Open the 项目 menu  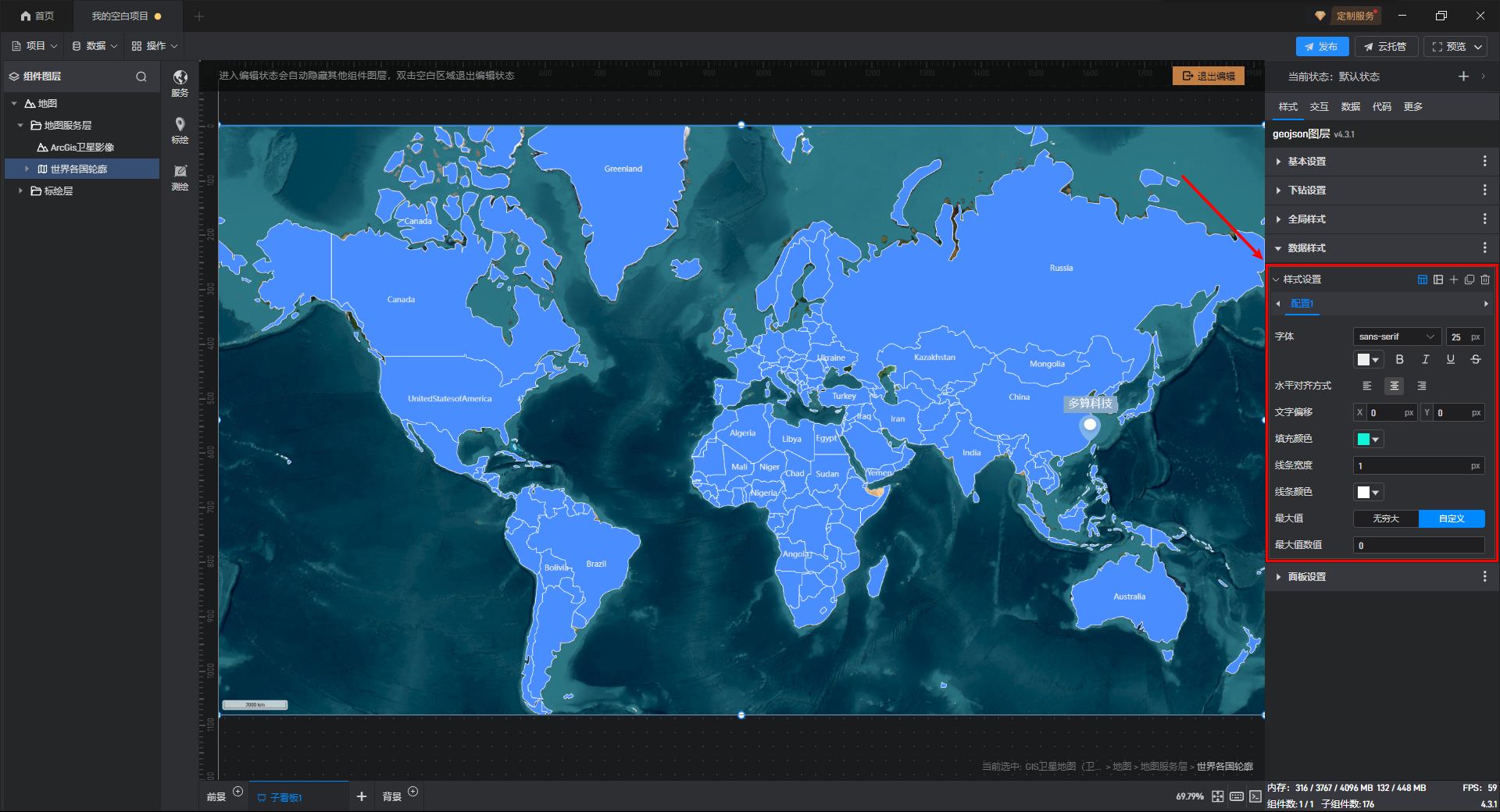(34, 46)
